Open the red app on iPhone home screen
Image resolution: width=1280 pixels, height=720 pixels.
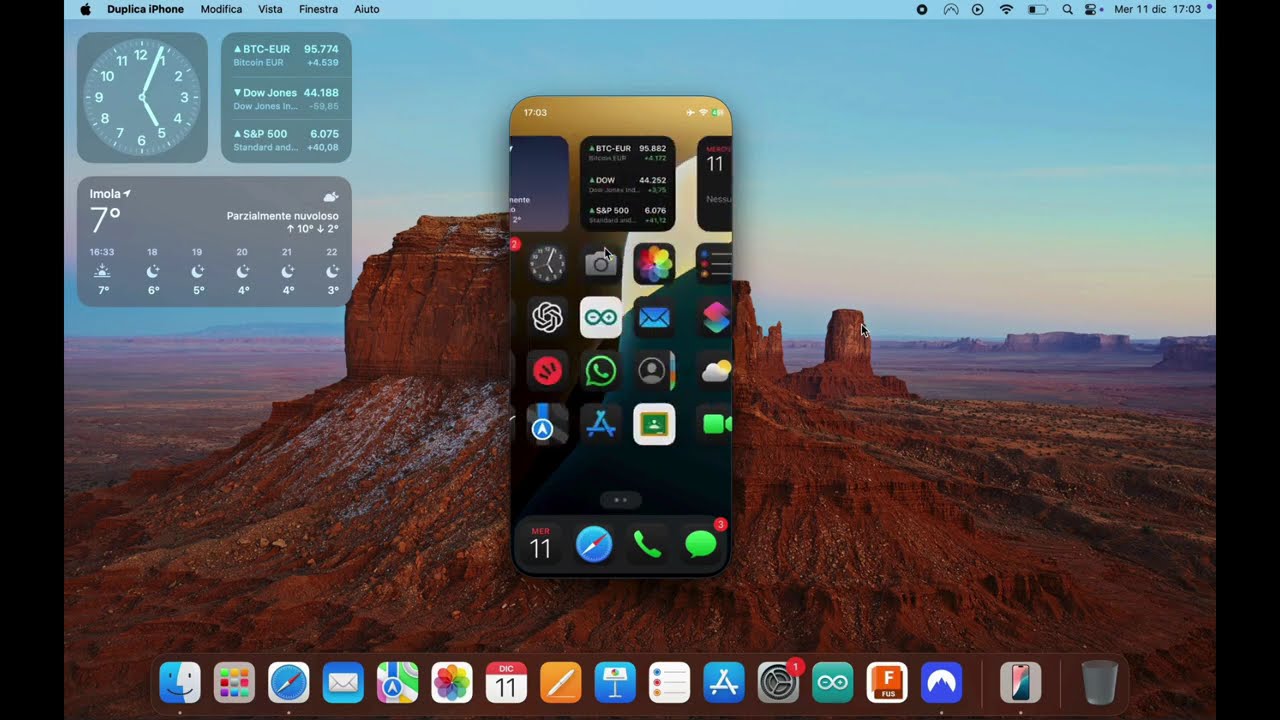(547, 371)
